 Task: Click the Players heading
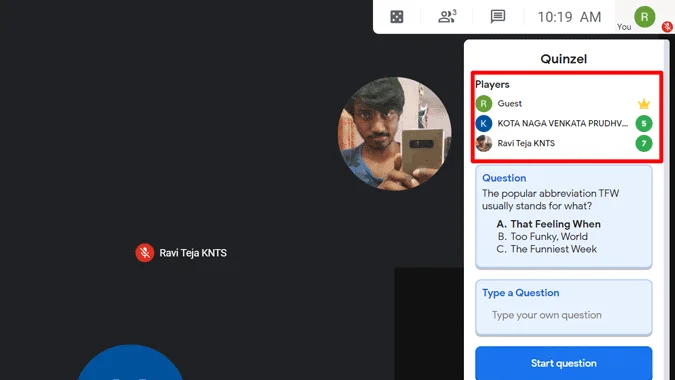(x=492, y=84)
